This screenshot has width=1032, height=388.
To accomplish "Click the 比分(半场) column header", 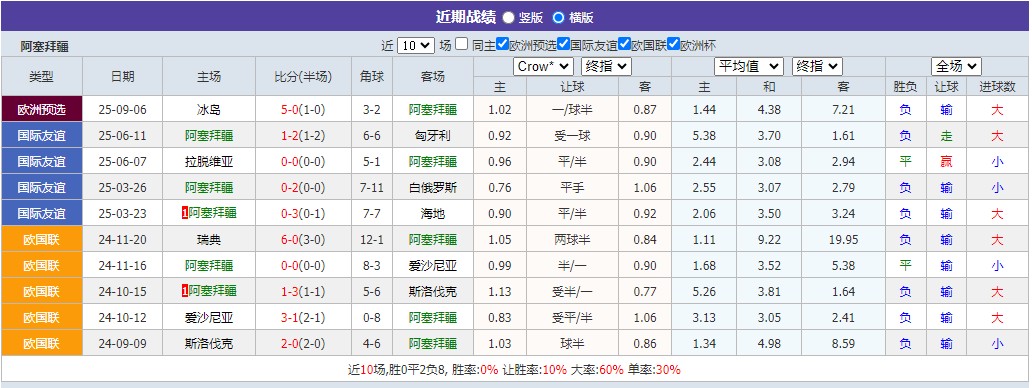I will 303,76.
